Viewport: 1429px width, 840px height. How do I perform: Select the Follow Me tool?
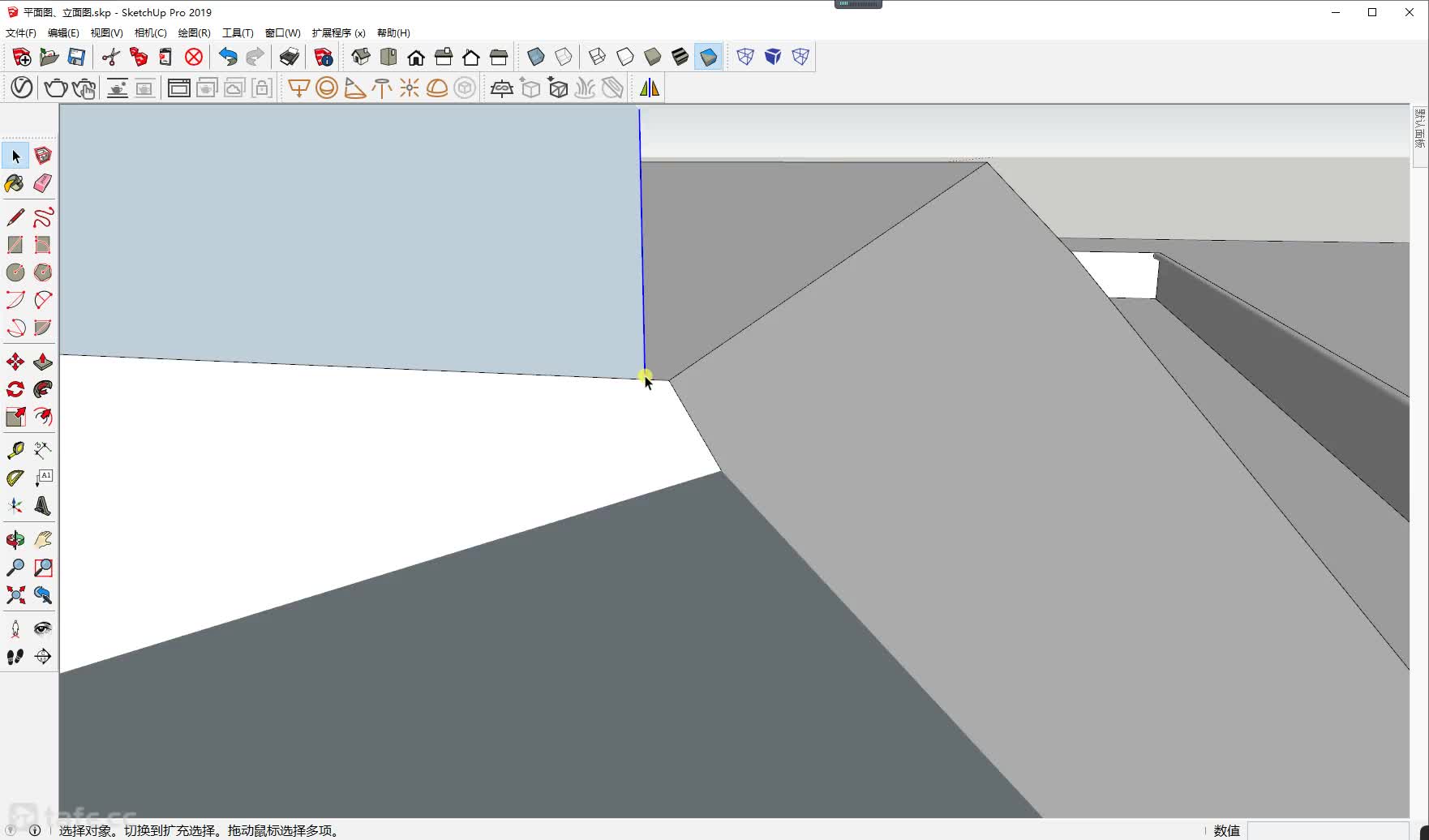[x=43, y=389]
